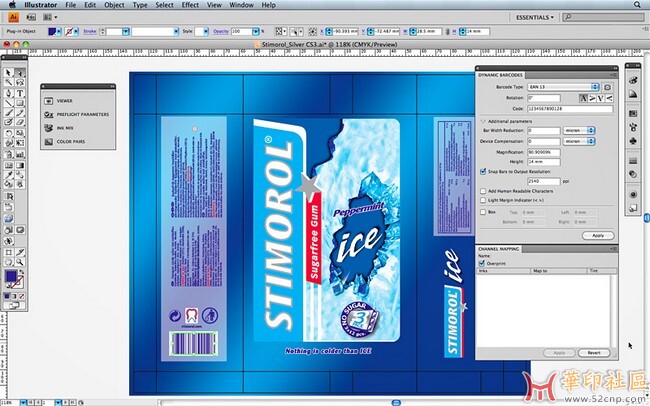Click the Revert button
The height and width of the screenshot is (406, 650).
[x=594, y=353]
